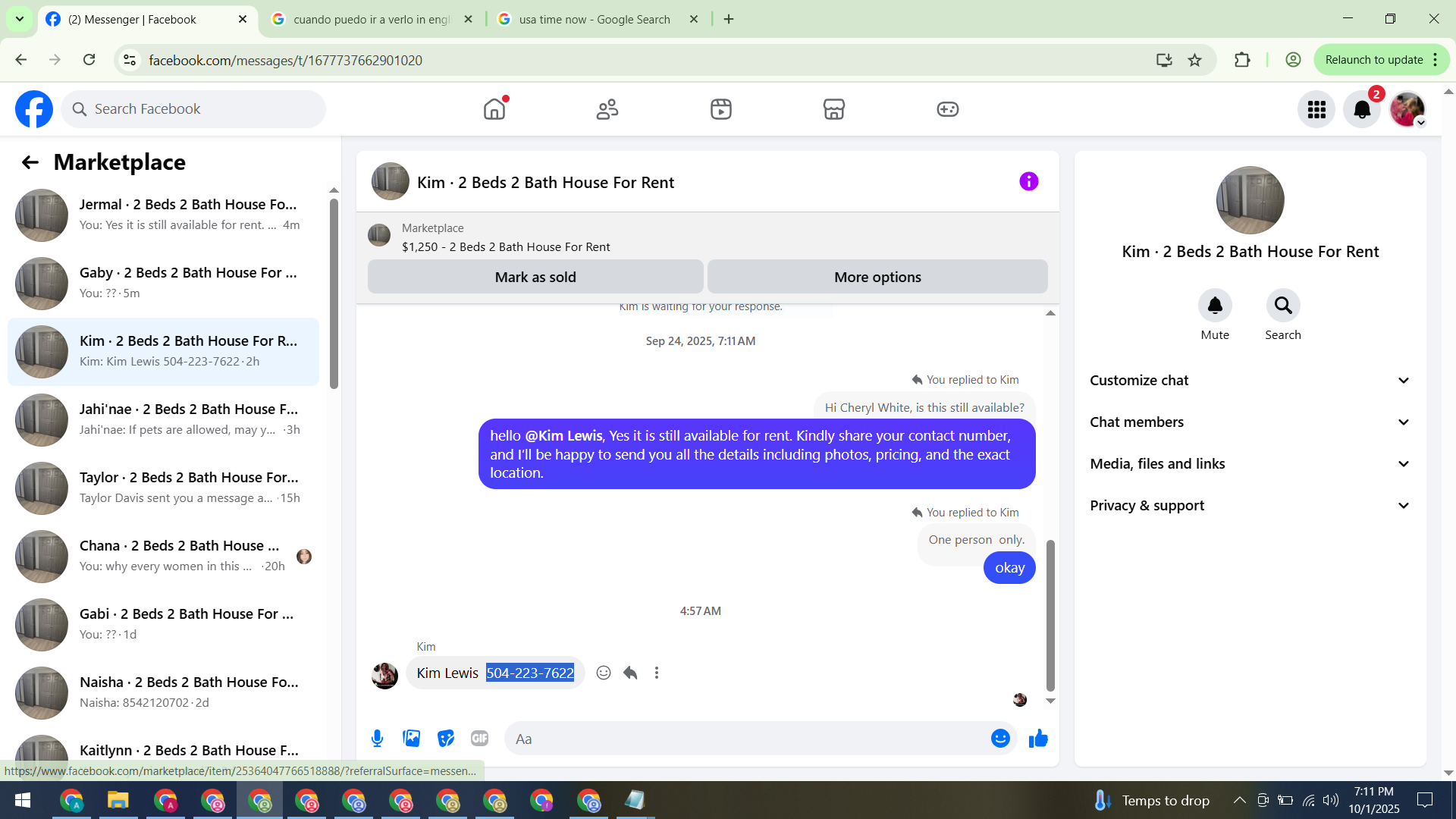The height and width of the screenshot is (819, 1456).
Task: Open File Explorer from taskbar
Action: 118,800
